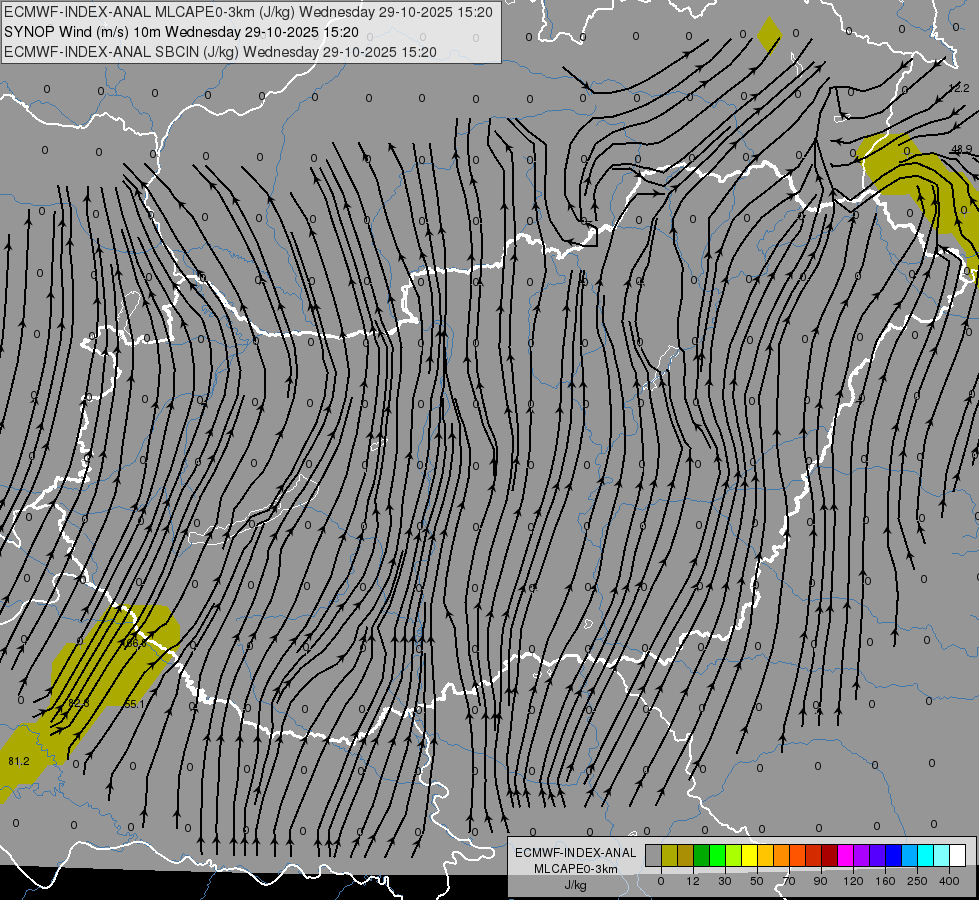Click the legend scale value 90
This screenshot has height=900, width=979.
(820, 881)
